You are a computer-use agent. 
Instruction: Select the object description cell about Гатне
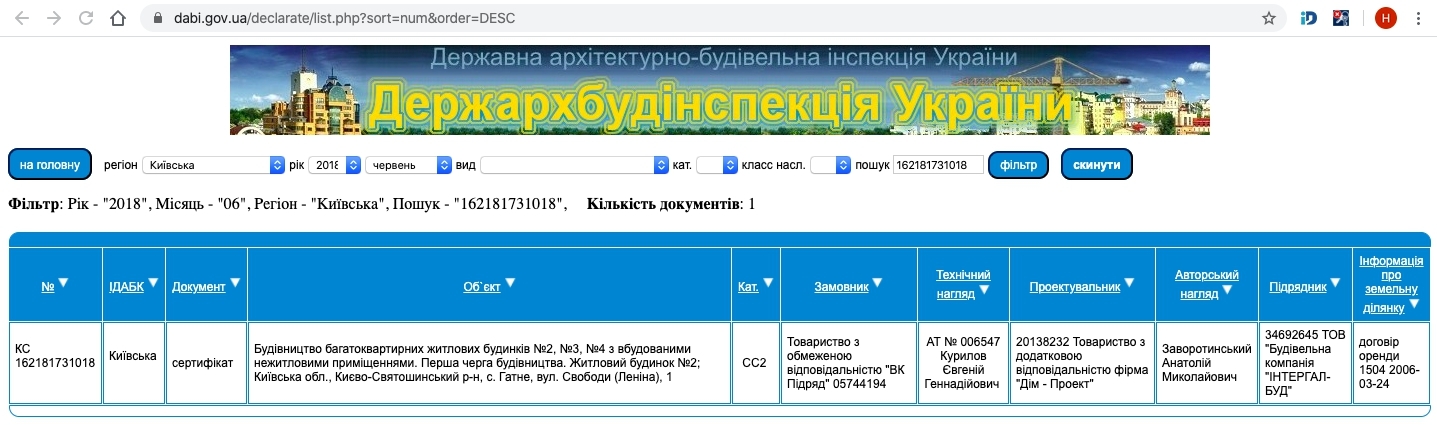tap(489, 362)
